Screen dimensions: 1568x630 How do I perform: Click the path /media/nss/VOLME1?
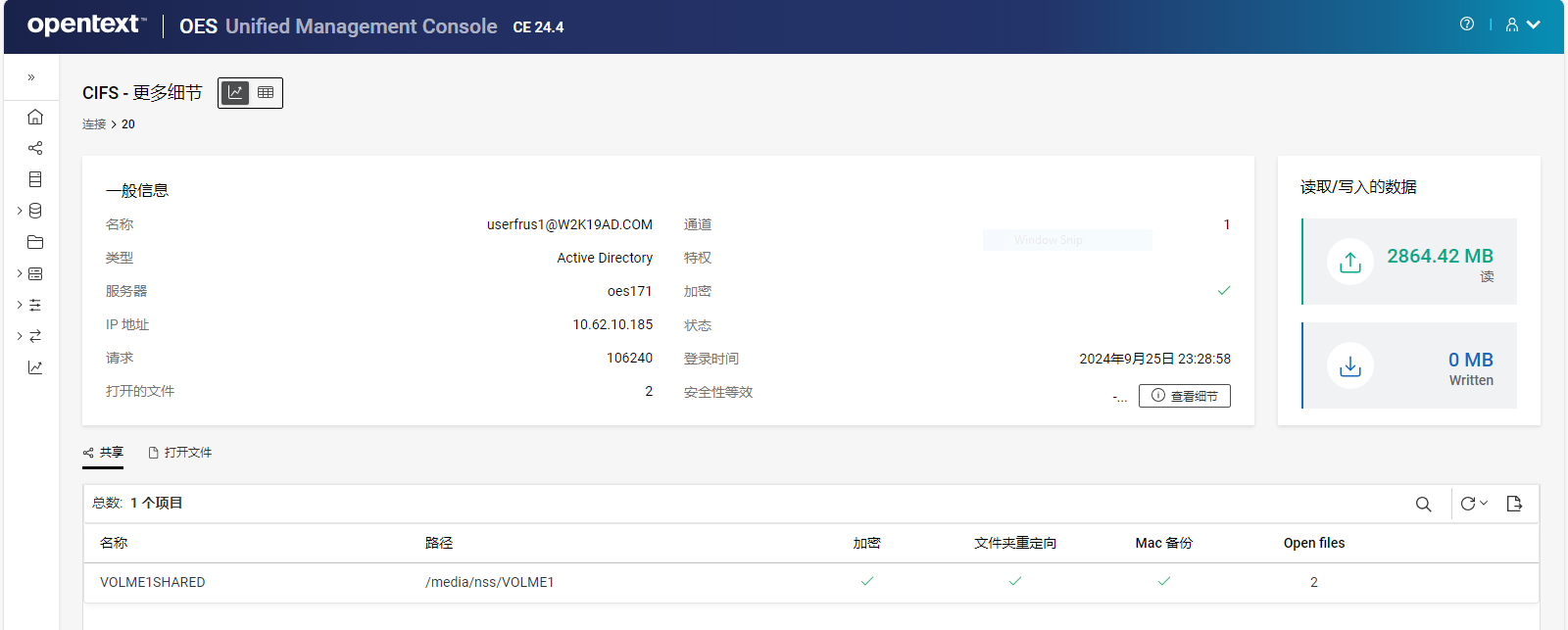click(490, 582)
